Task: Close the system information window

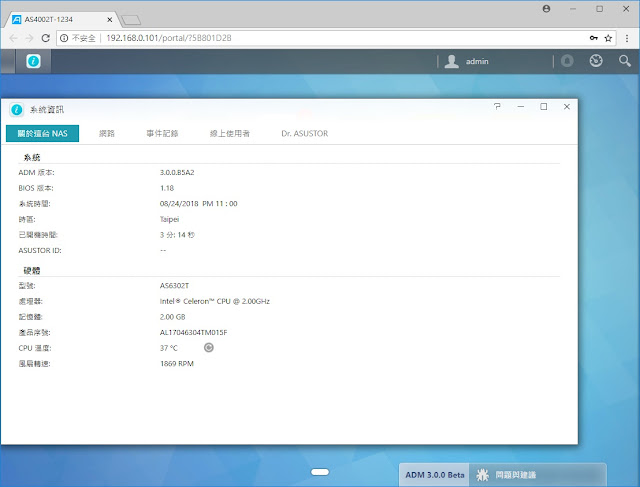Action: click(567, 107)
